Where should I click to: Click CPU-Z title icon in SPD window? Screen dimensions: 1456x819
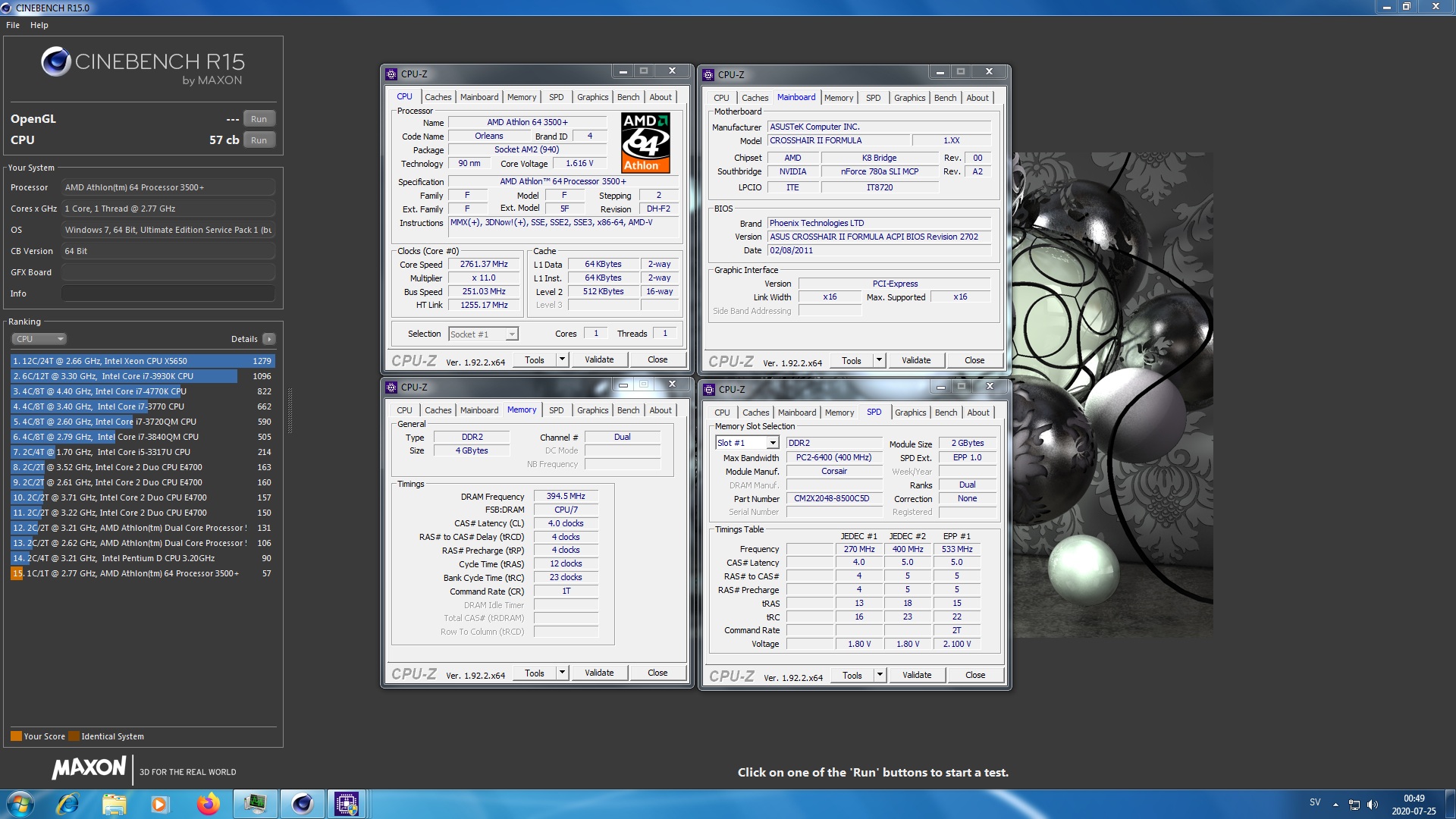(709, 389)
